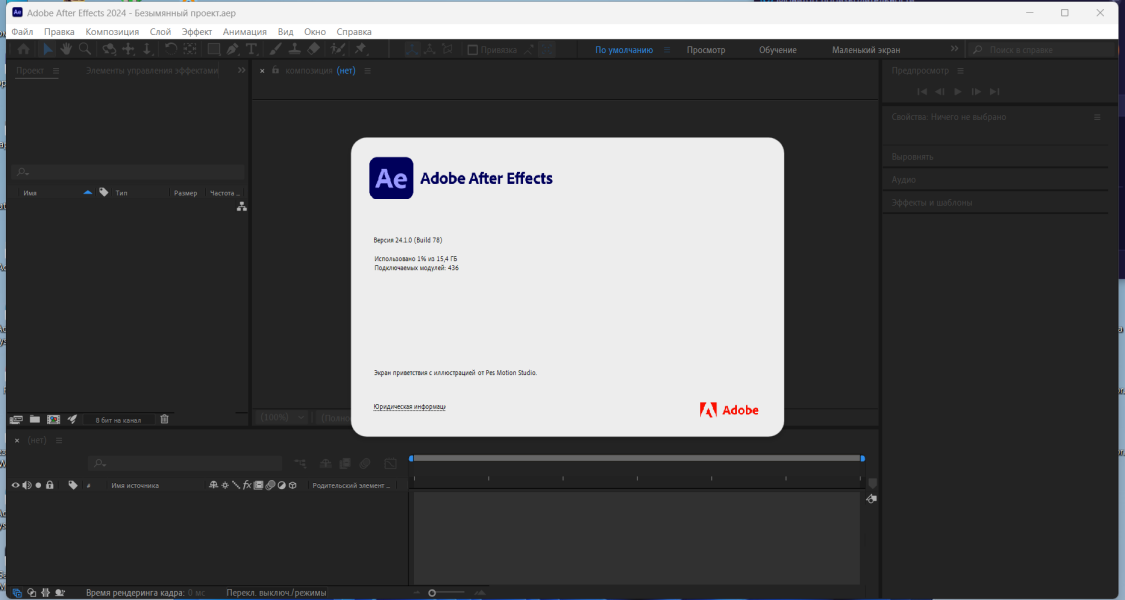Select the Pan camera tool
The width and height of the screenshot is (1125, 600).
[x=128, y=49]
